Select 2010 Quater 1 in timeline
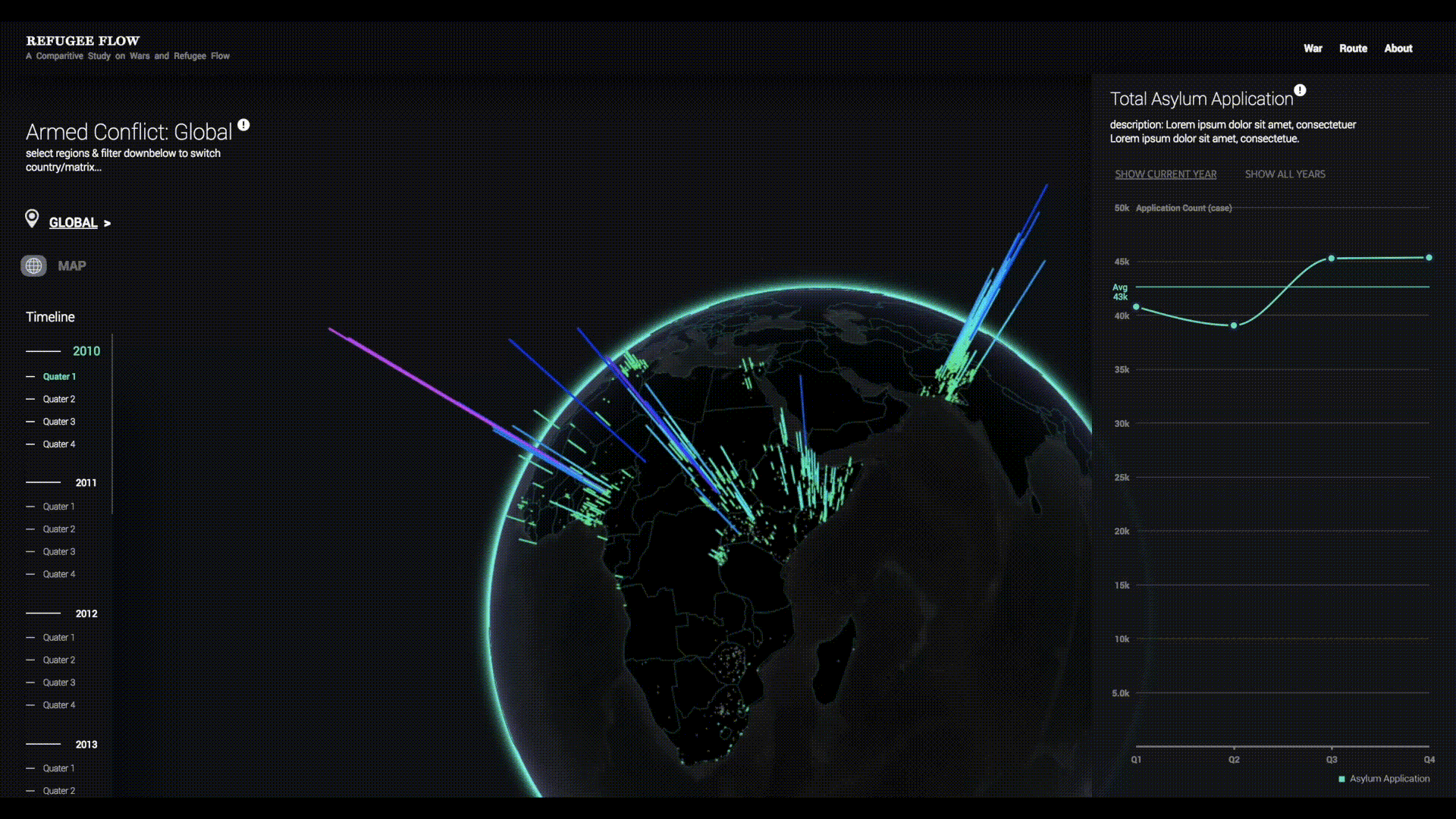1456x819 pixels. [x=59, y=377]
